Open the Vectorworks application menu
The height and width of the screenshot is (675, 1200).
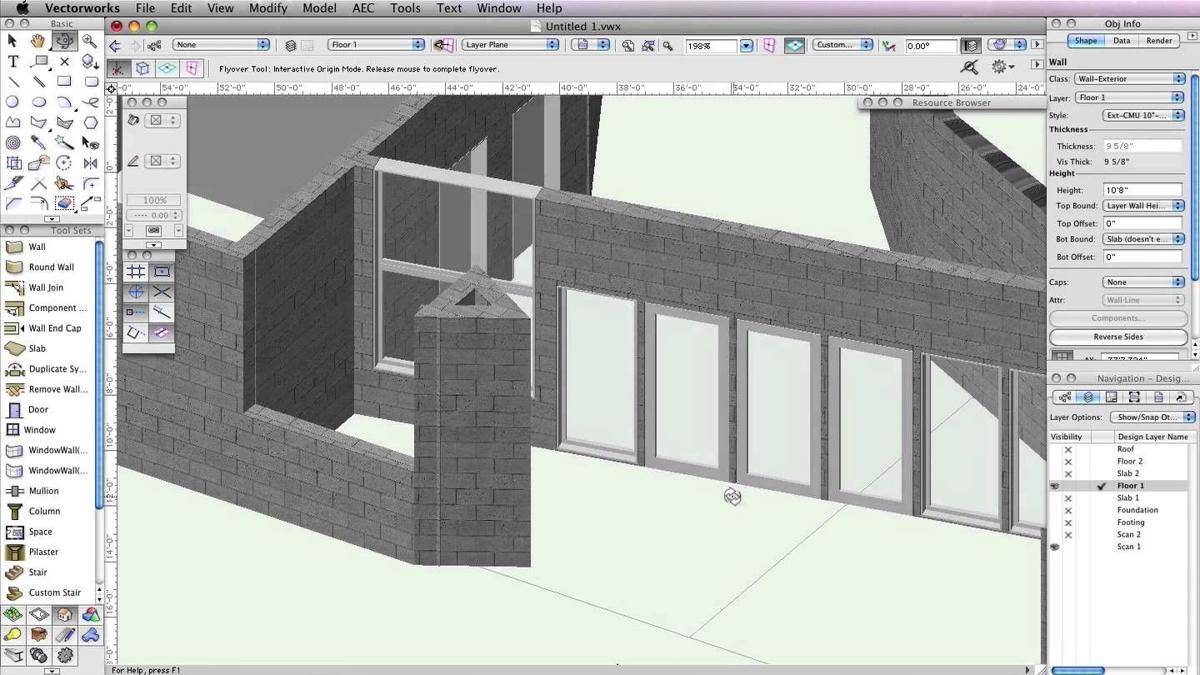pos(84,8)
